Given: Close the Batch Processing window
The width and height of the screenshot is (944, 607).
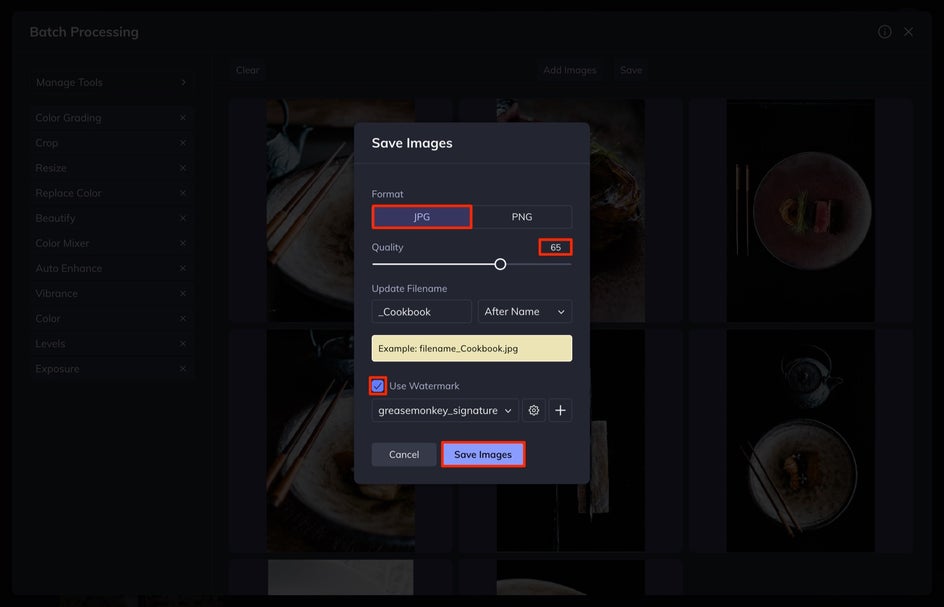Looking at the screenshot, I should (908, 32).
